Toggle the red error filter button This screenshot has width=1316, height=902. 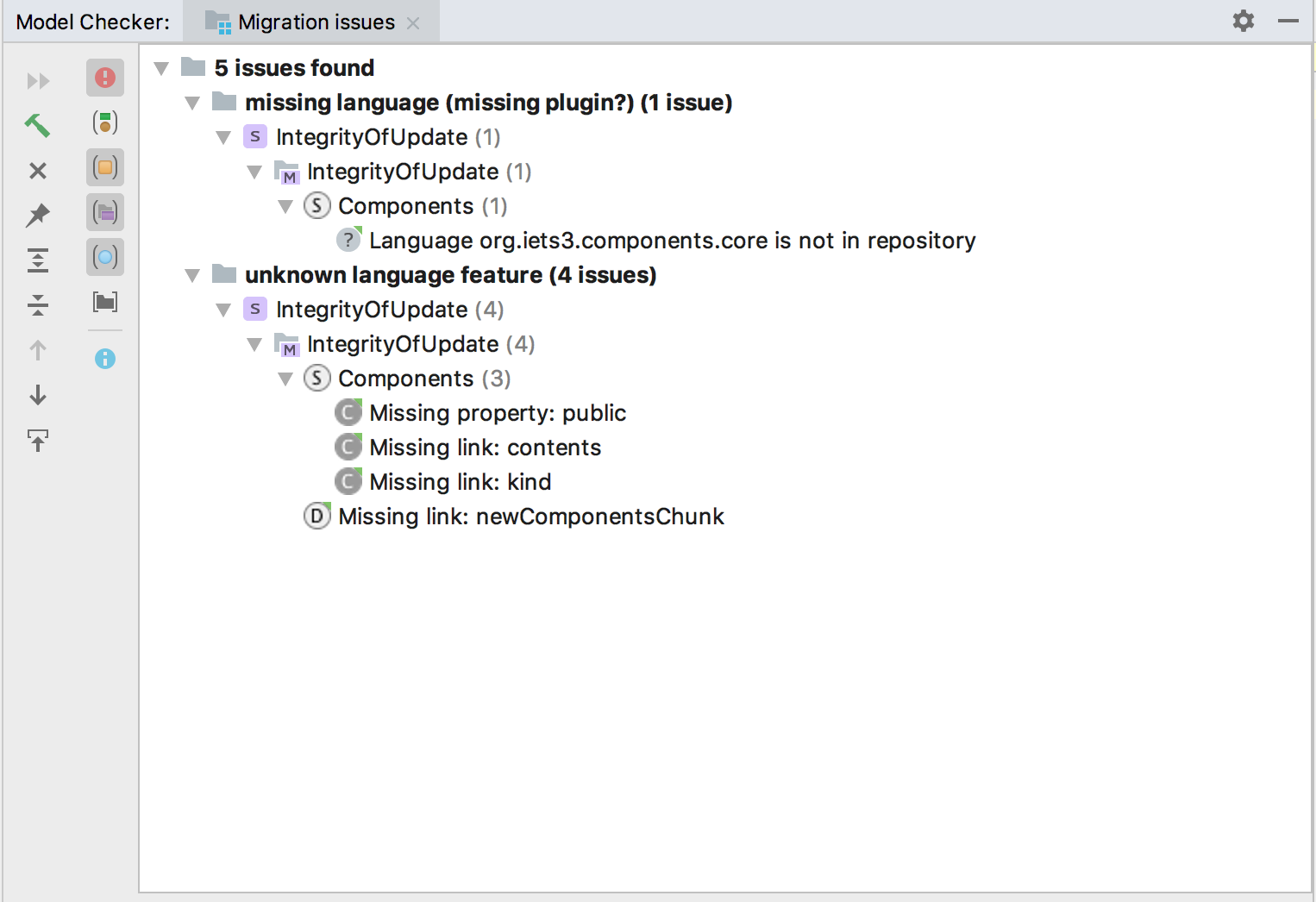[x=105, y=78]
